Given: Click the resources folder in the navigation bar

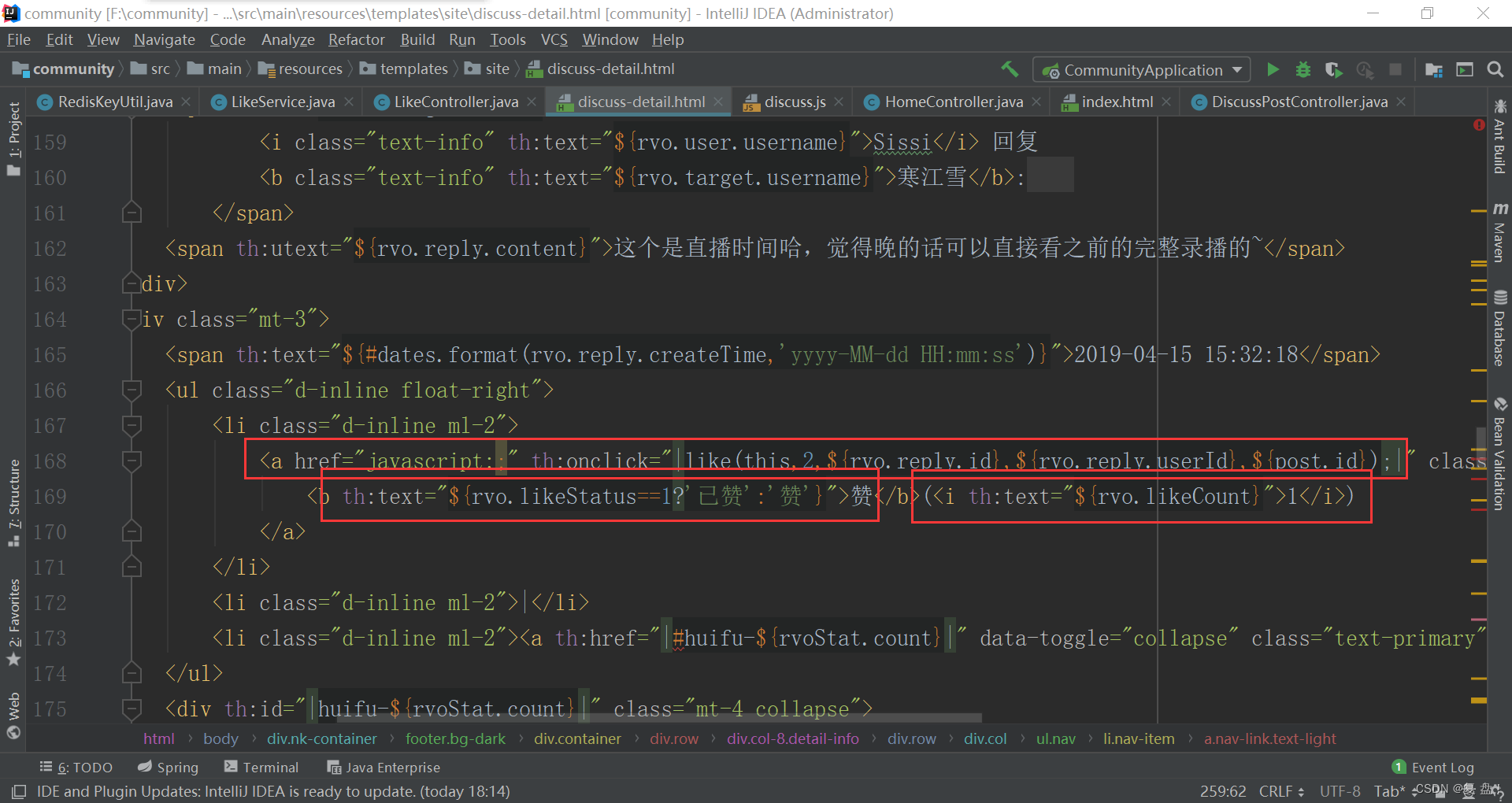Looking at the screenshot, I should pyautogui.click(x=301, y=69).
